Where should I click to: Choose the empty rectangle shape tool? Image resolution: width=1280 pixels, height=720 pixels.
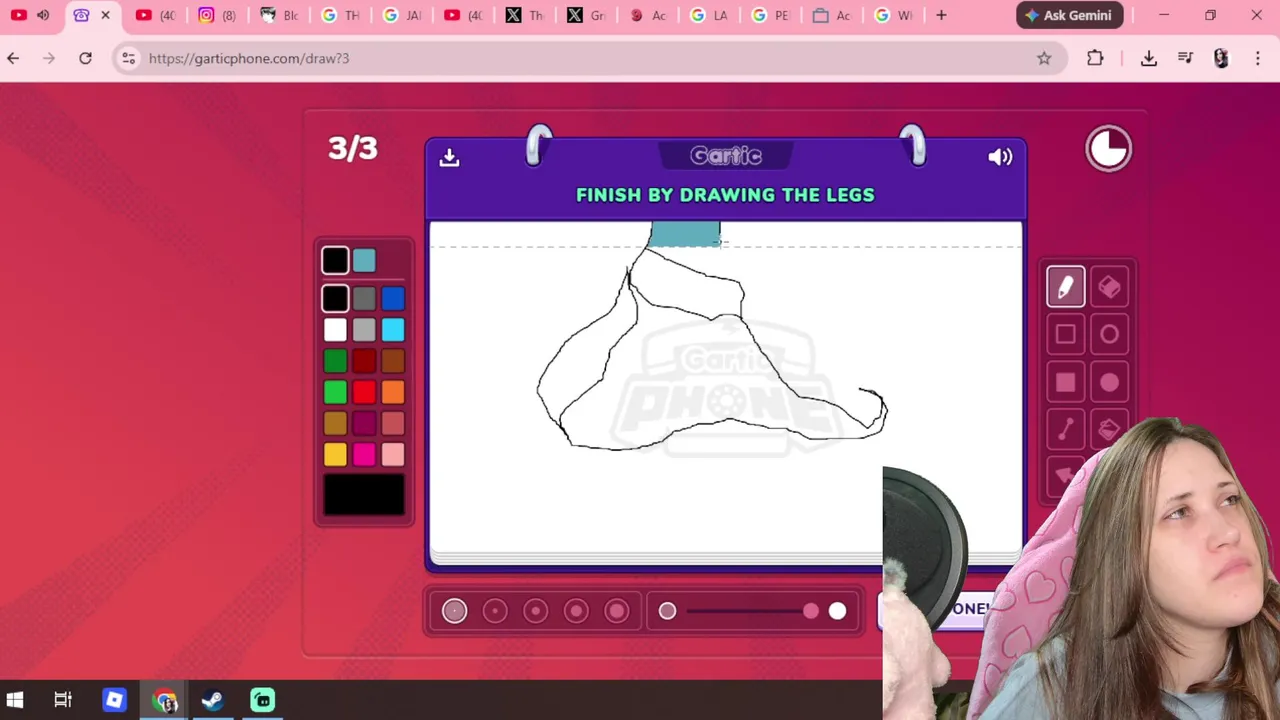click(1065, 334)
